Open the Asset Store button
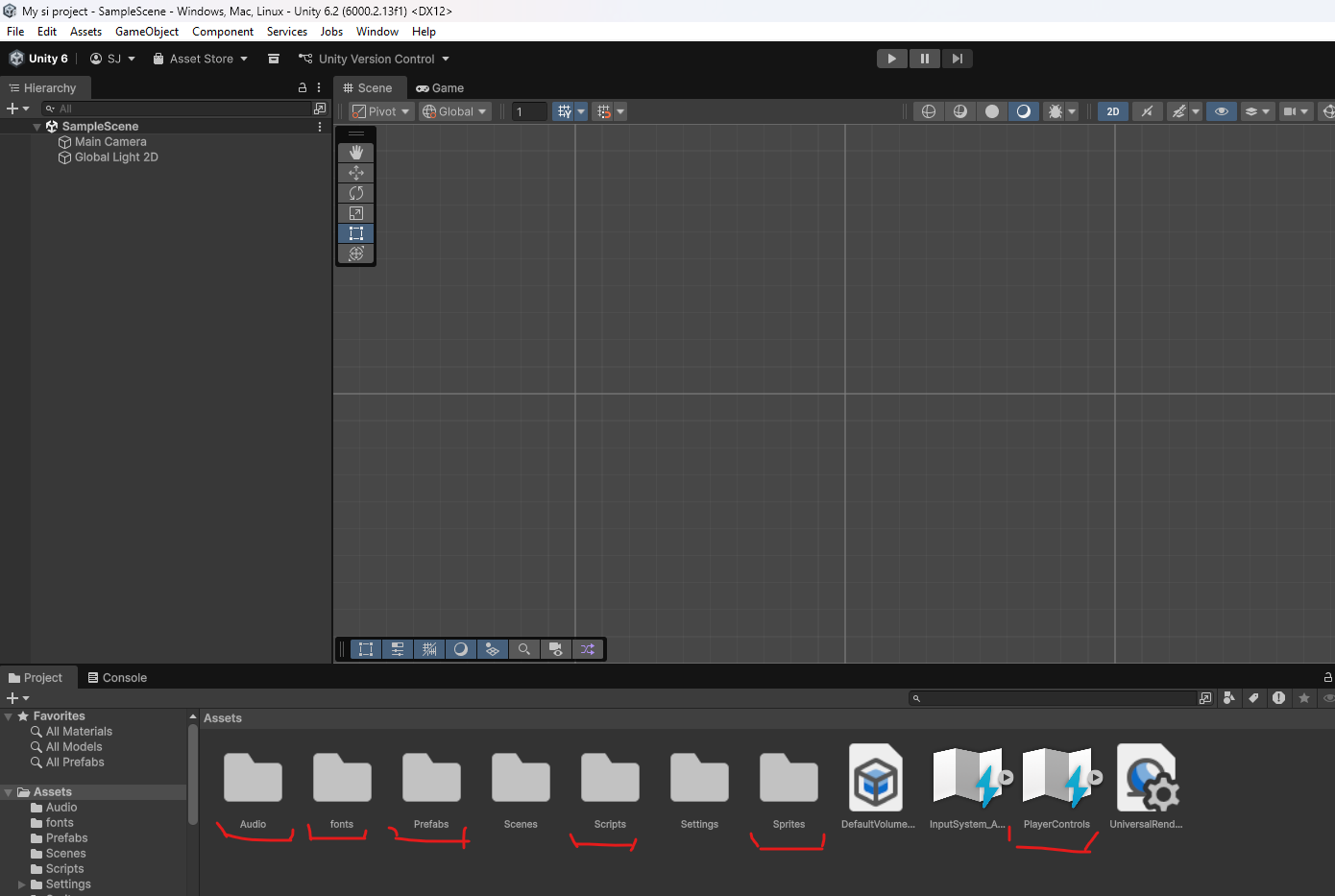The width and height of the screenshot is (1335, 896). click(x=201, y=59)
